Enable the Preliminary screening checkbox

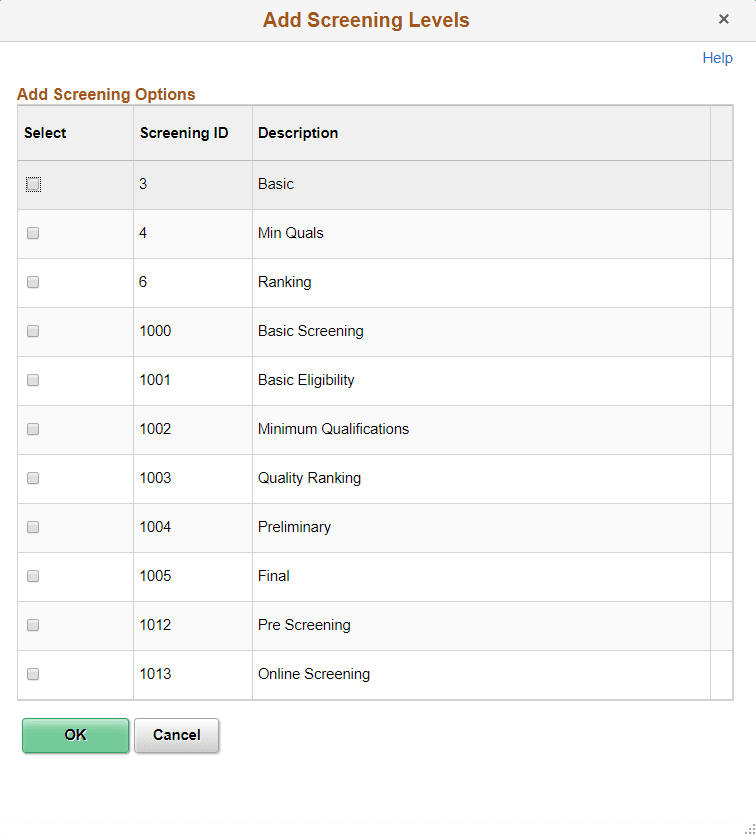point(33,527)
